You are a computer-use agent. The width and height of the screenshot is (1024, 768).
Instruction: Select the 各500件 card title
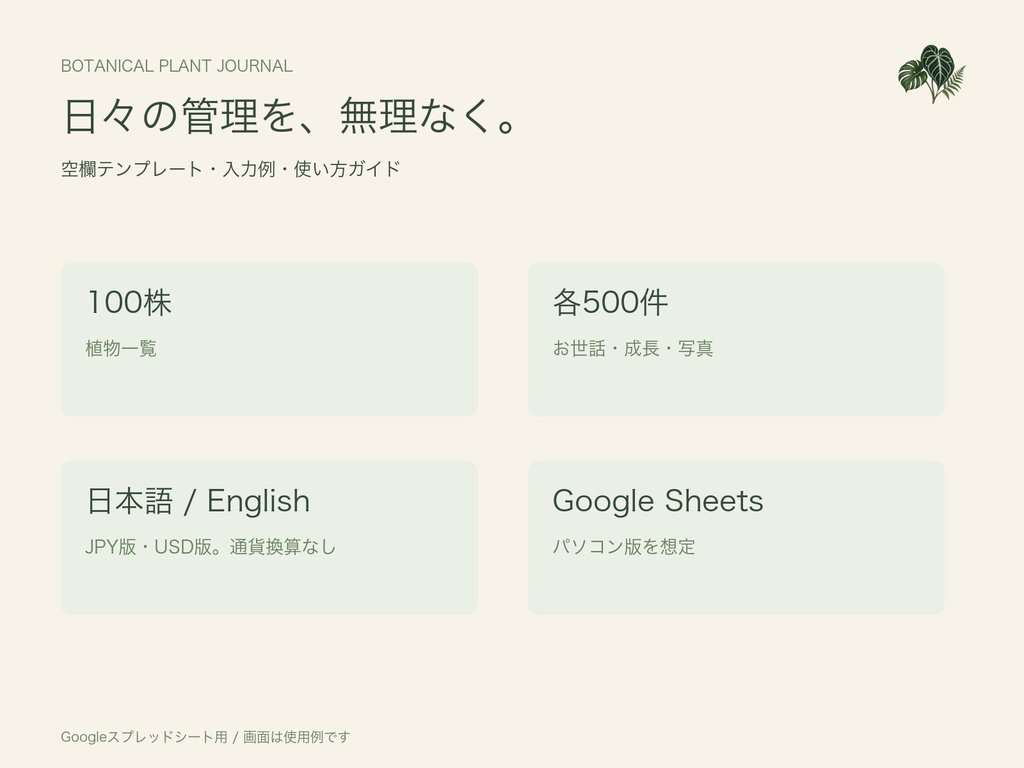(x=610, y=302)
